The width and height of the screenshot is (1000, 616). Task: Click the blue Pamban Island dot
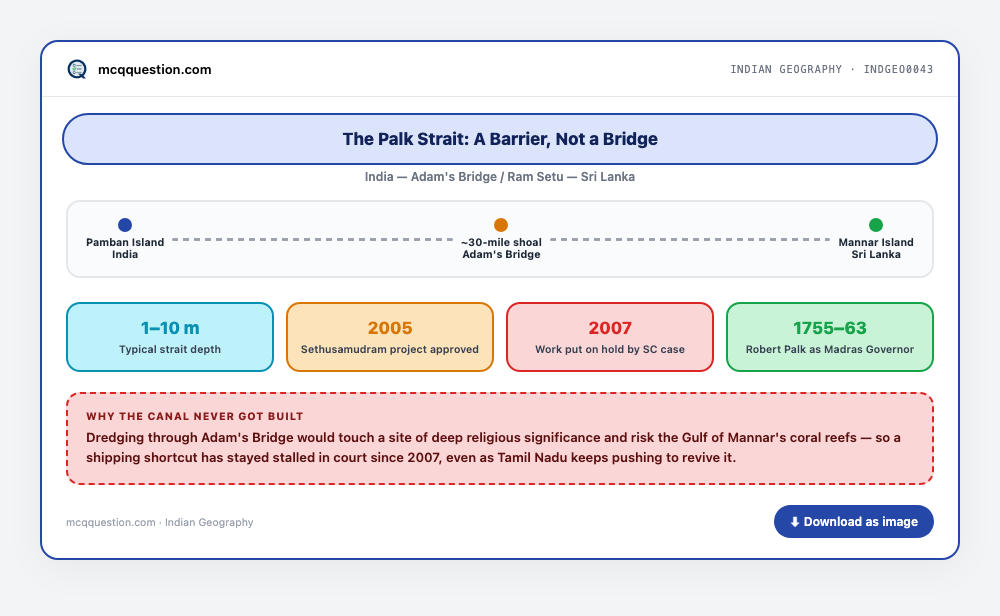(x=125, y=224)
